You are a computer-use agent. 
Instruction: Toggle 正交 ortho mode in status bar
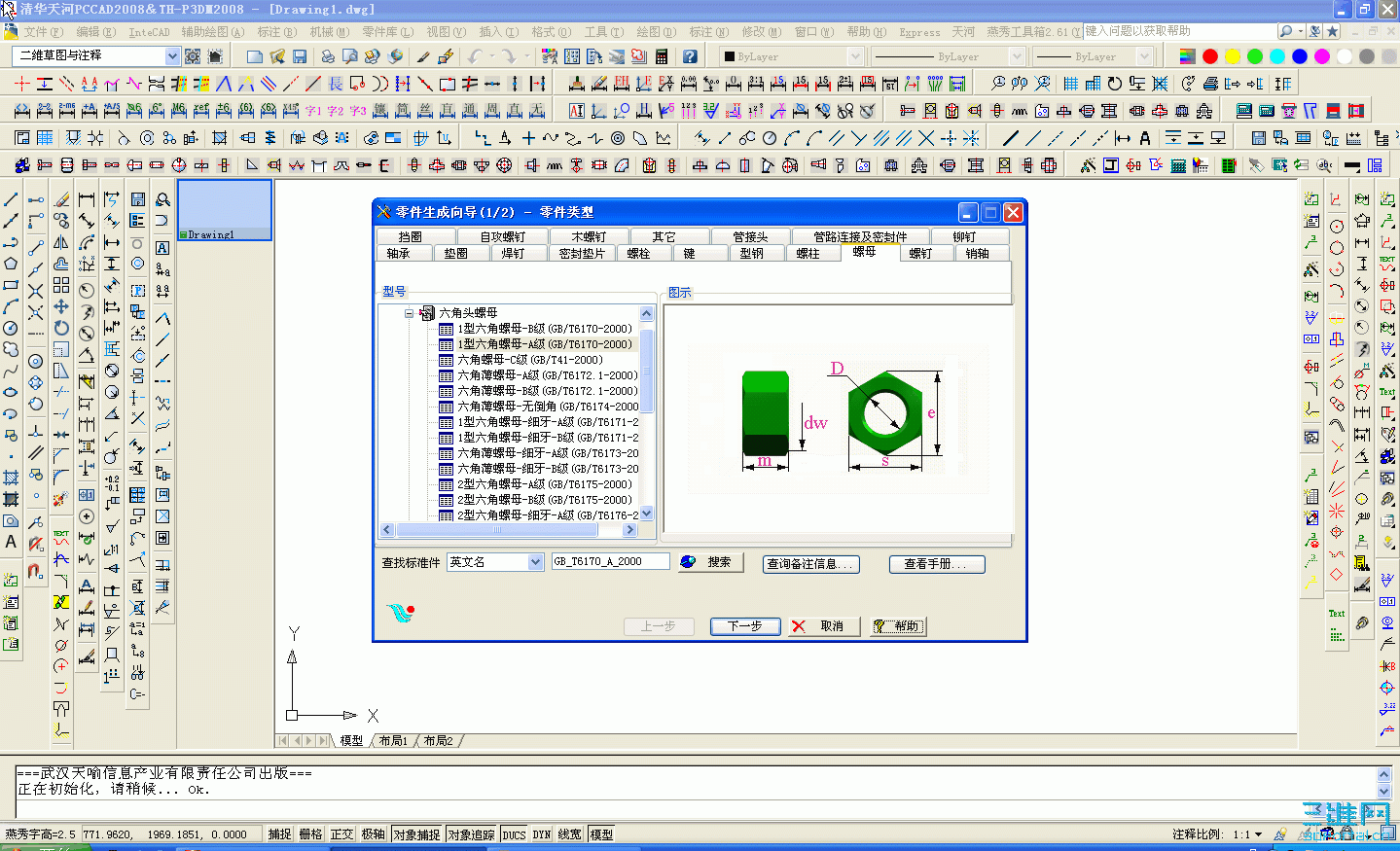(341, 834)
